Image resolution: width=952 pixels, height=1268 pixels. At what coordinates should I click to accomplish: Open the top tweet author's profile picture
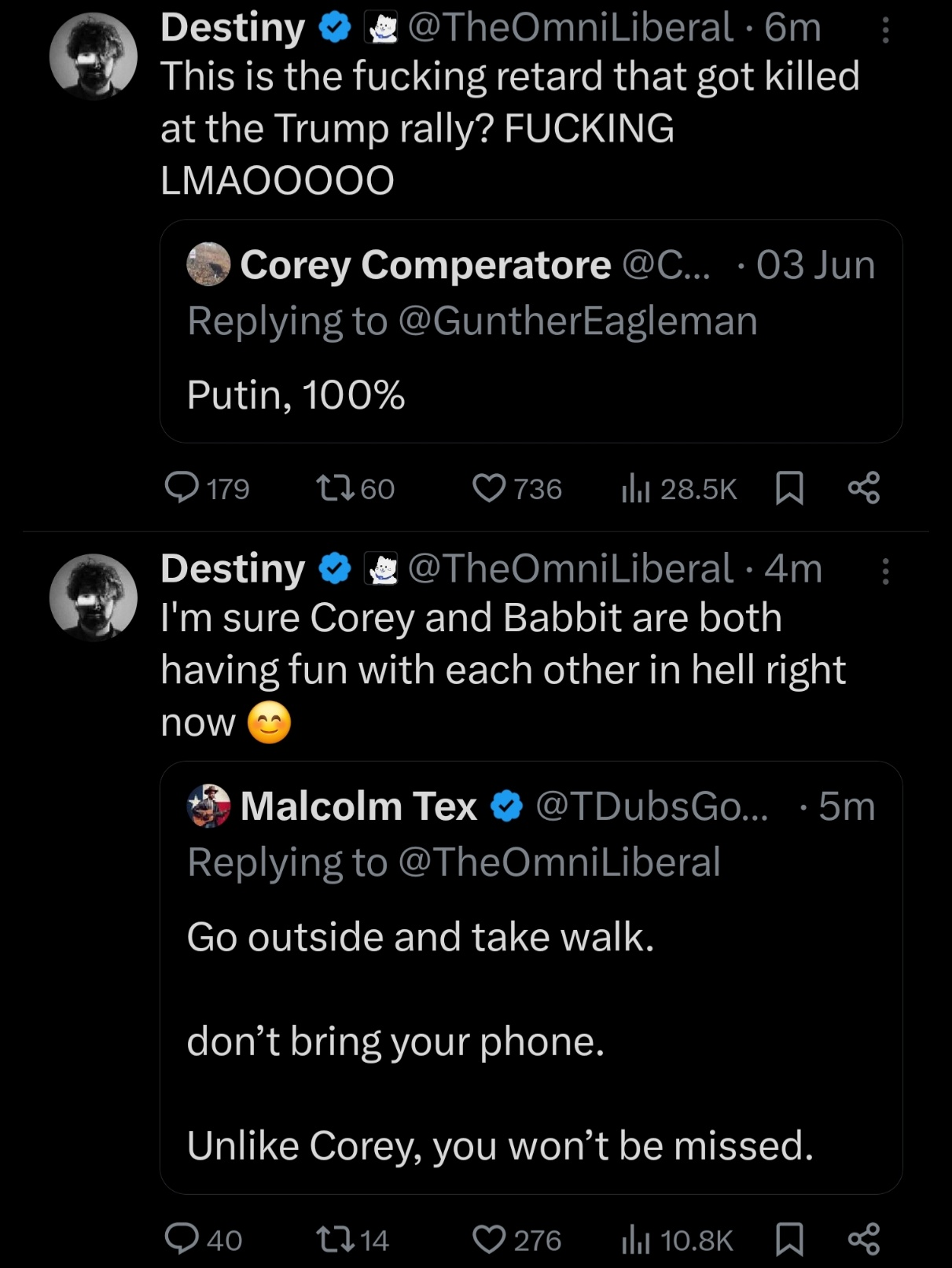pos(94,57)
